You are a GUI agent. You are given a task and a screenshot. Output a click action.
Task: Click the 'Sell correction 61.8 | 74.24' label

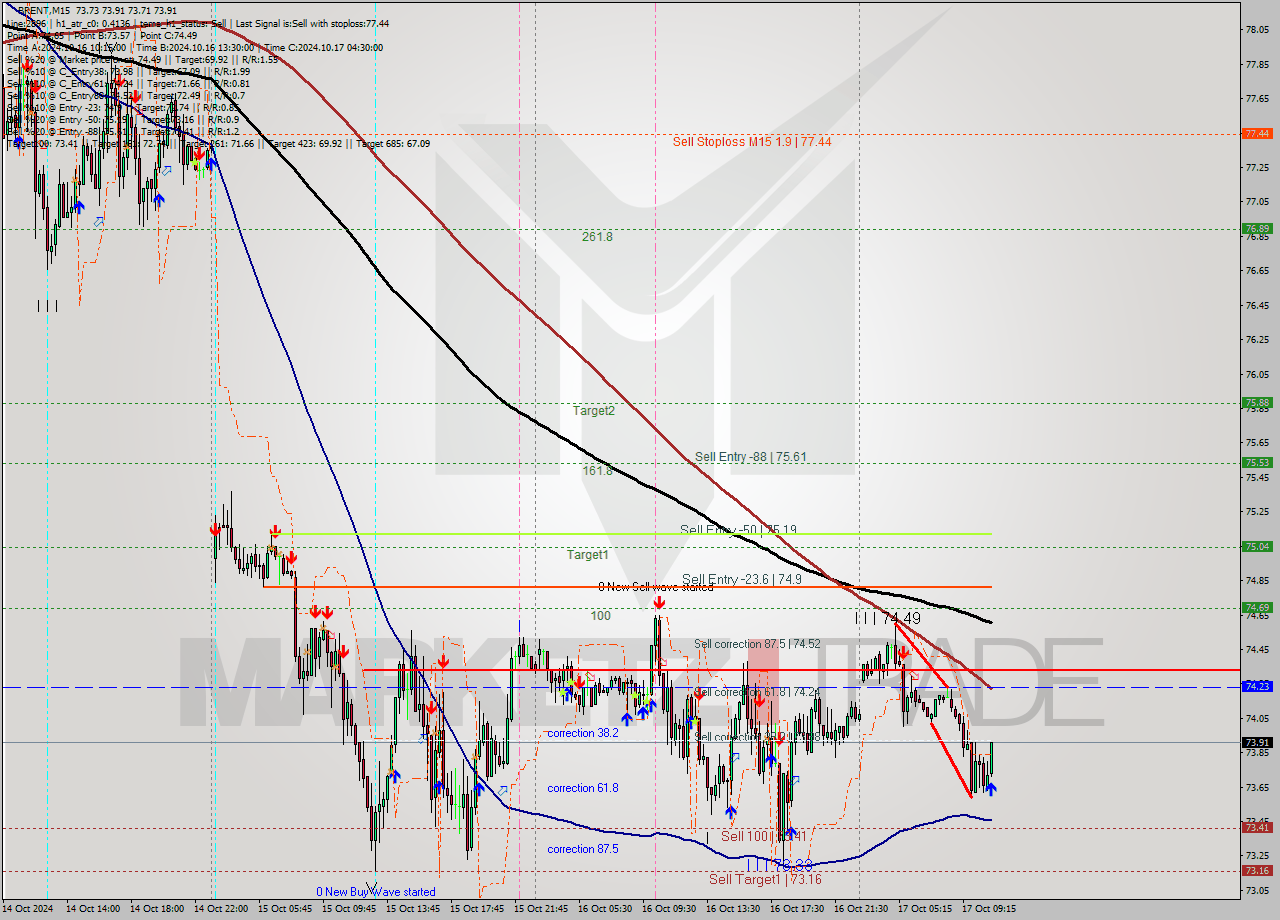(757, 692)
